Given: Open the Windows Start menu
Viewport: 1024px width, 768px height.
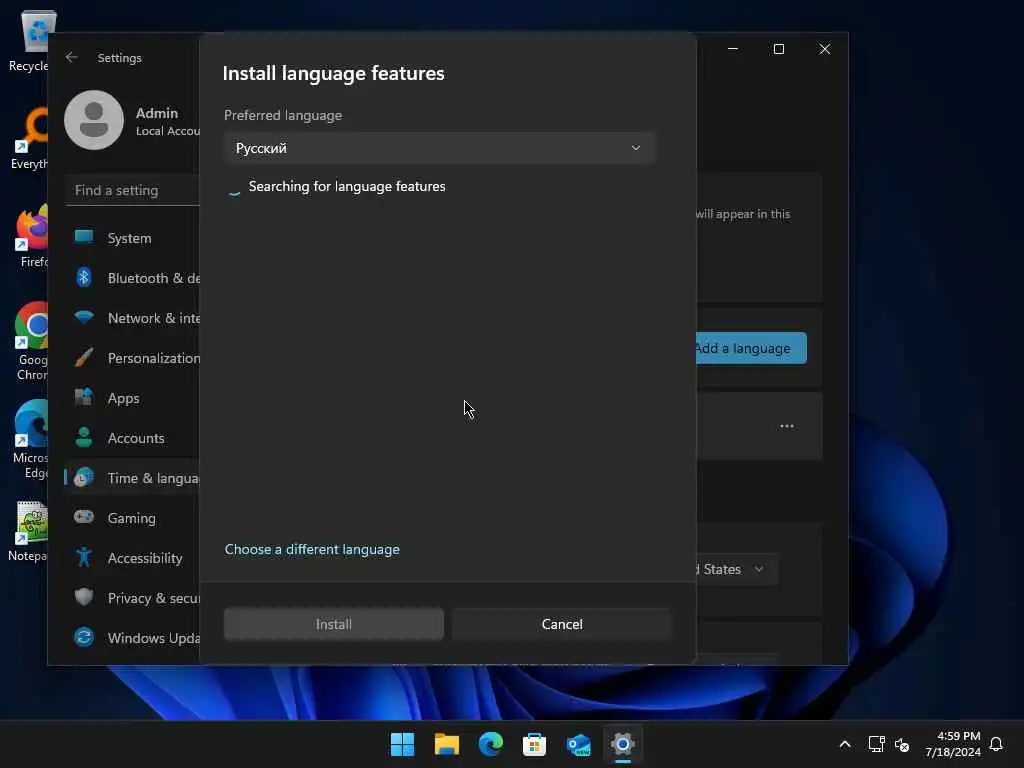Looking at the screenshot, I should [402, 744].
